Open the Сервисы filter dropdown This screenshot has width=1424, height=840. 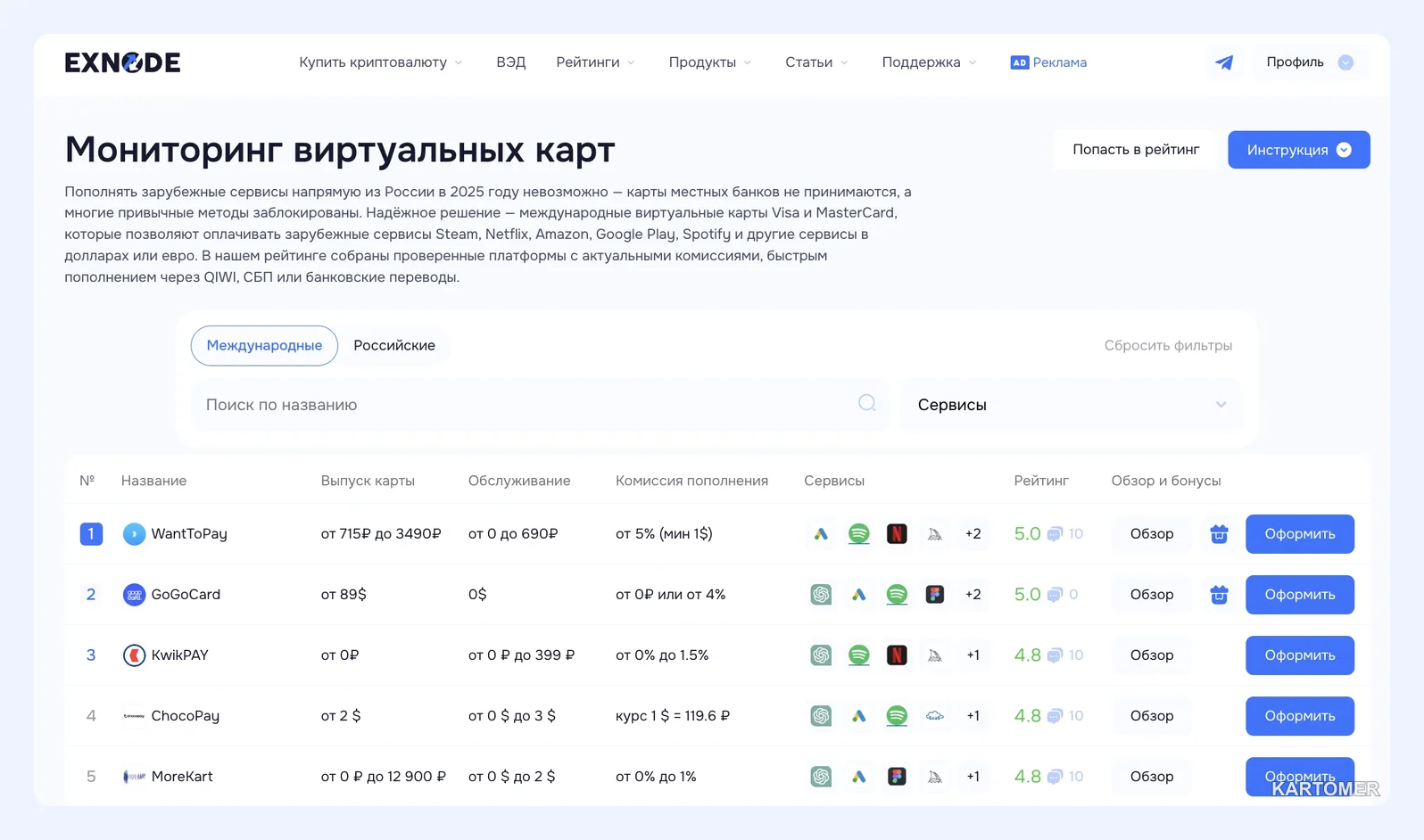coord(1072,405)
